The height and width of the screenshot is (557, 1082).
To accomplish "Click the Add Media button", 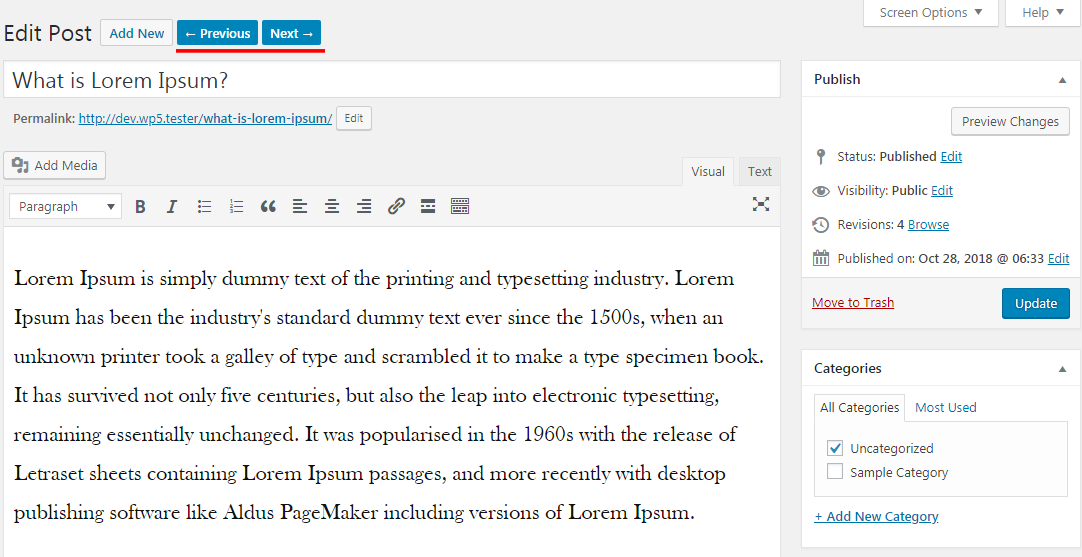I will 55,166.
